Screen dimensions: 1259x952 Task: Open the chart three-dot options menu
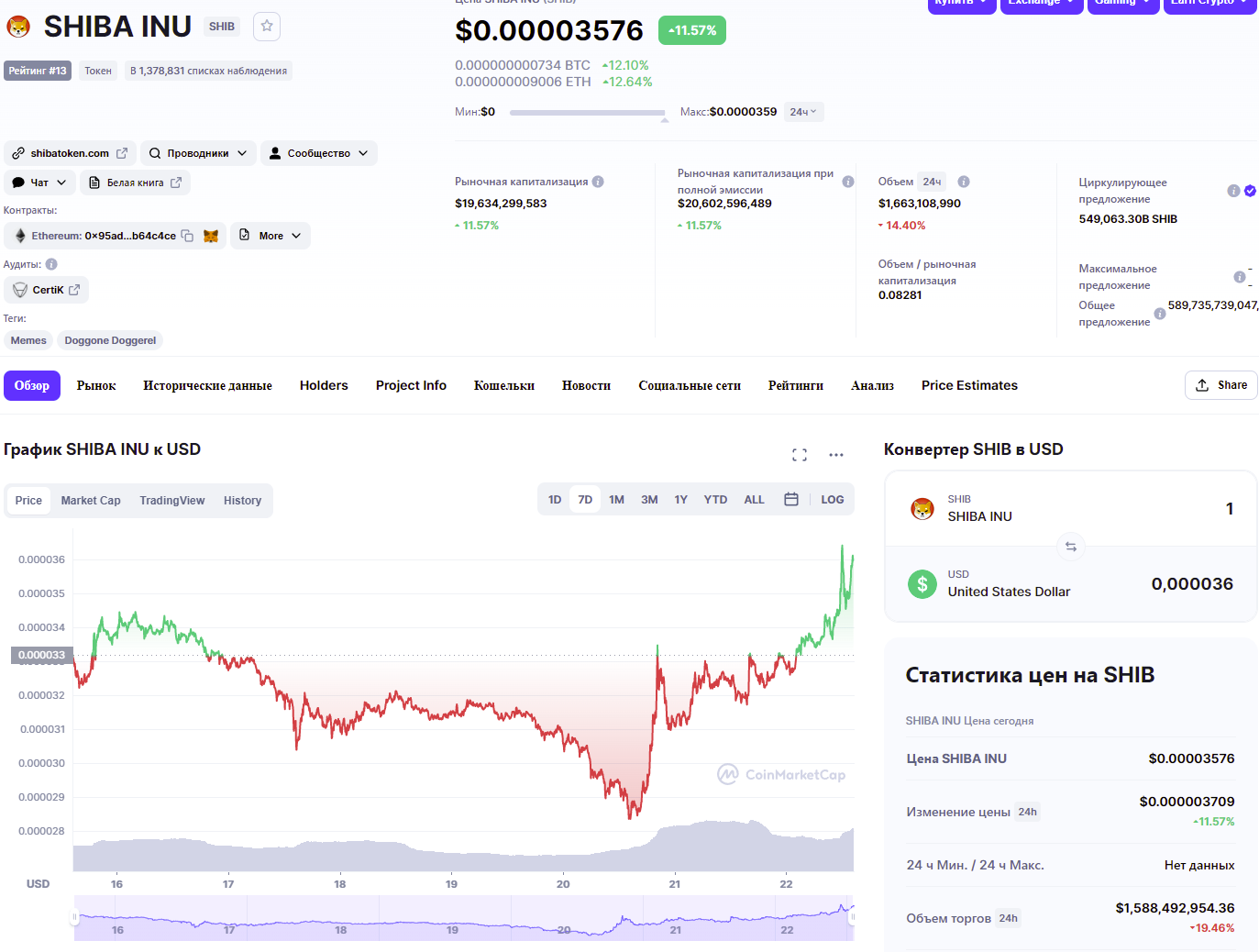point(836,455)
